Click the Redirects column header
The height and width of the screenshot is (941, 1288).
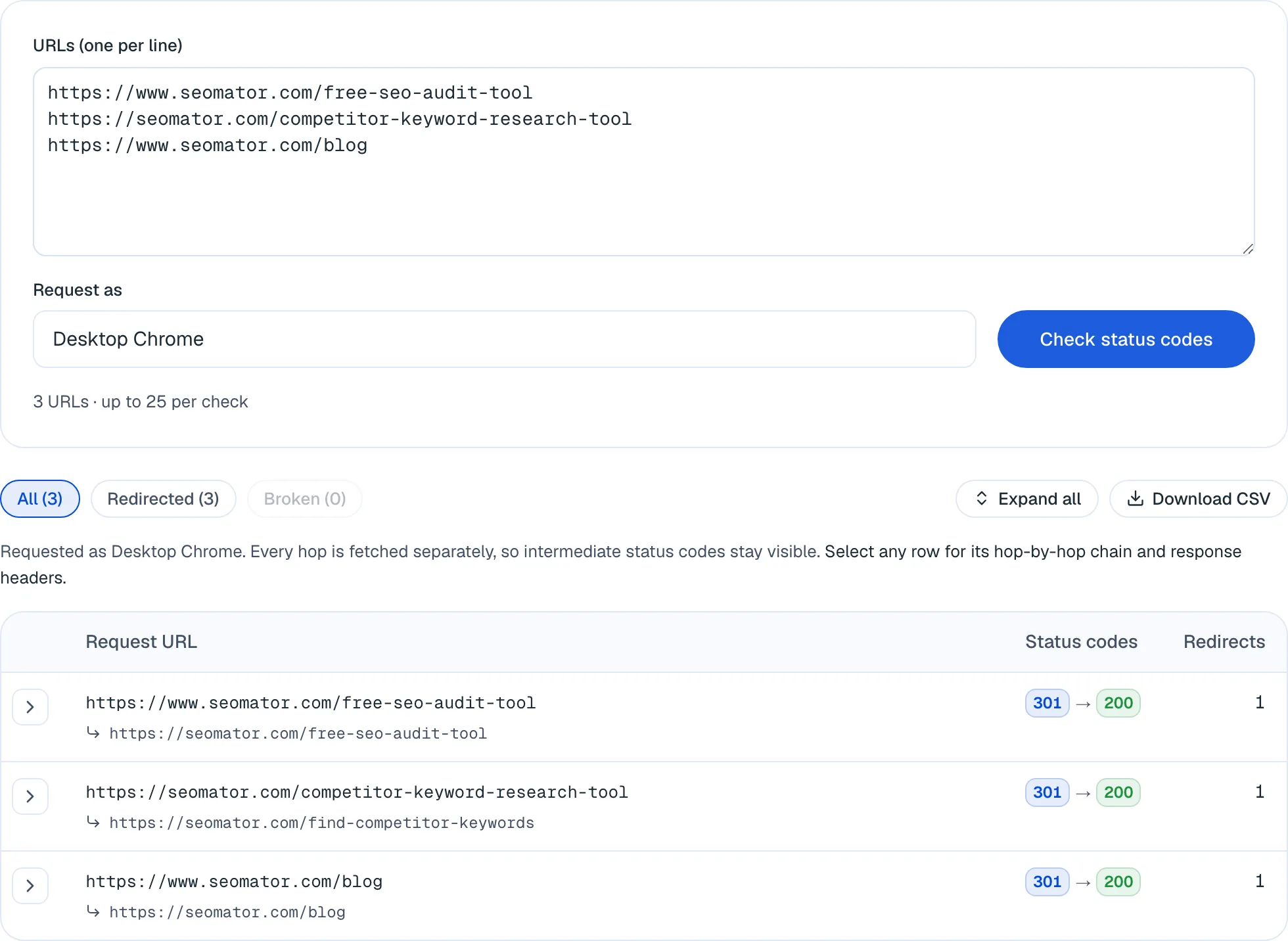pos(1224,642)
